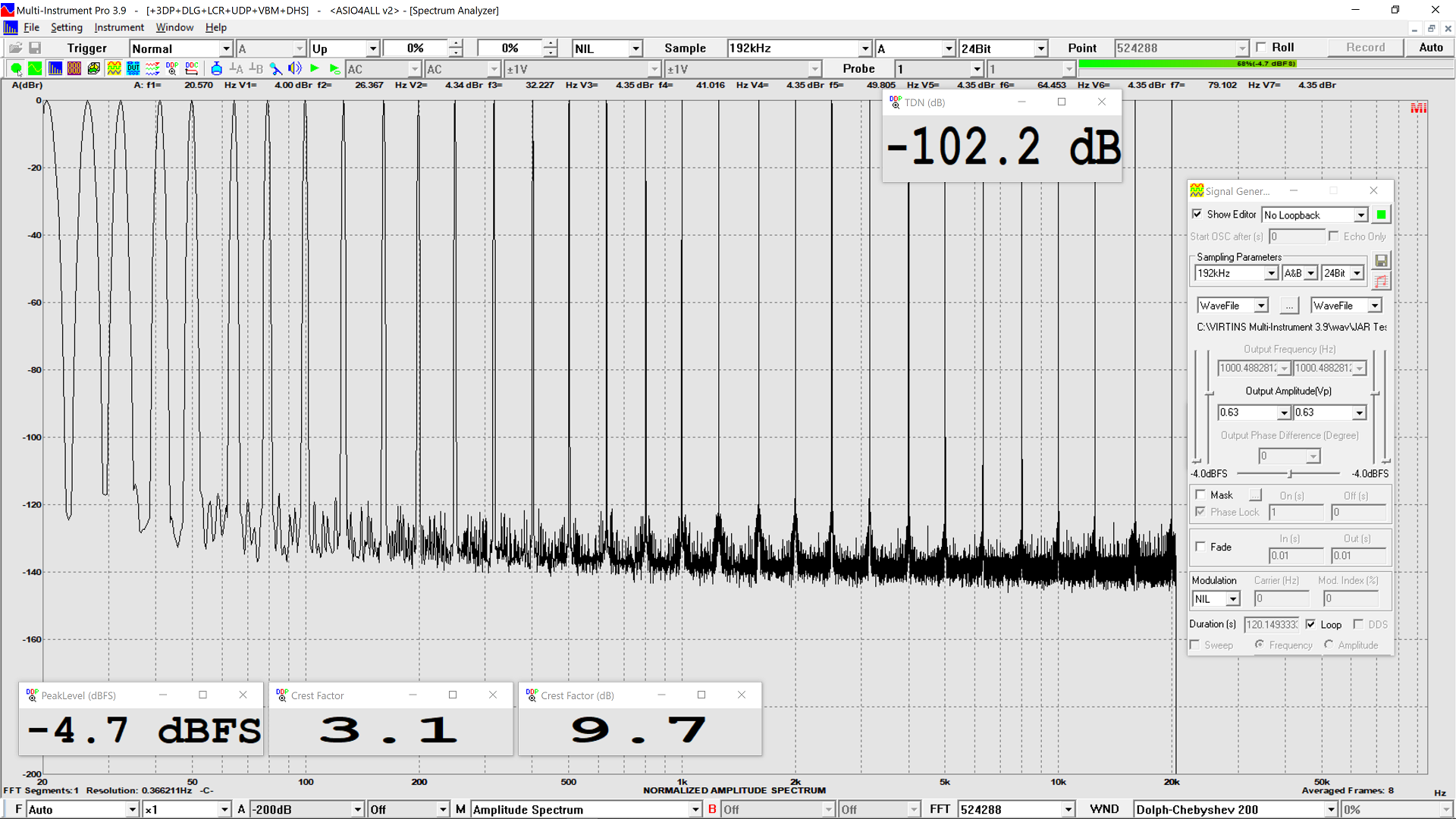Viewport: 1456px width, 819px height.
Task: Open the Modulation NIL dropdown
Action: tap(1216, 599)
